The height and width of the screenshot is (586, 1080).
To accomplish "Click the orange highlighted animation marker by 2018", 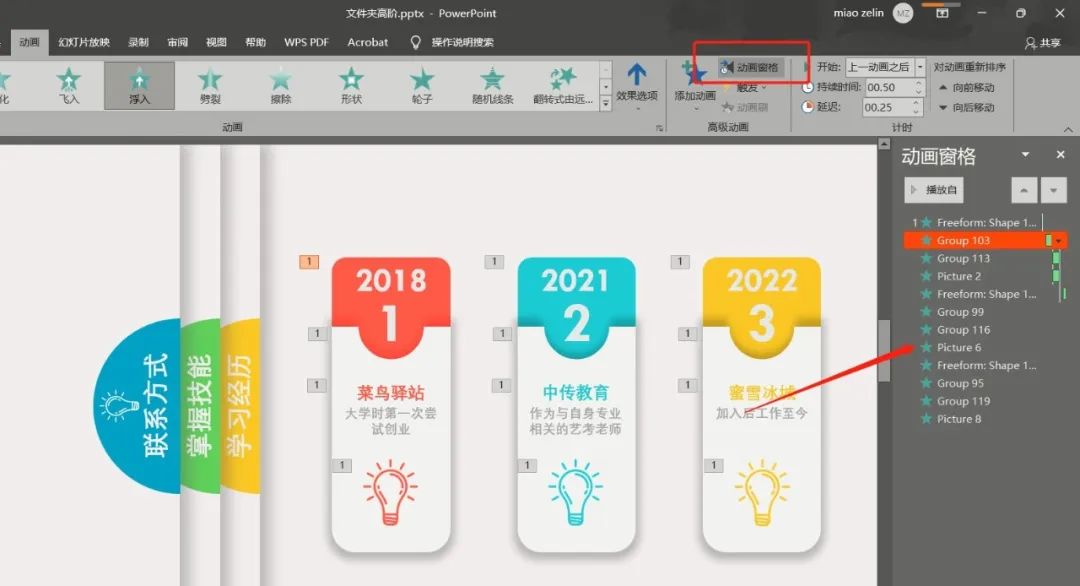I will point(309,262).
